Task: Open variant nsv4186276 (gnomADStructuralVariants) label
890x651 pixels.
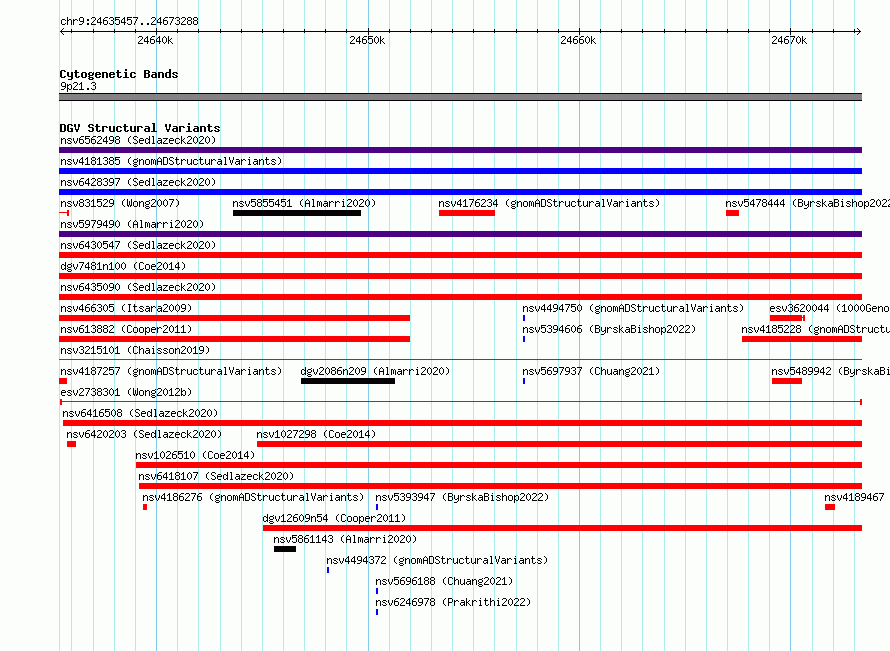Action: [253, 497]
